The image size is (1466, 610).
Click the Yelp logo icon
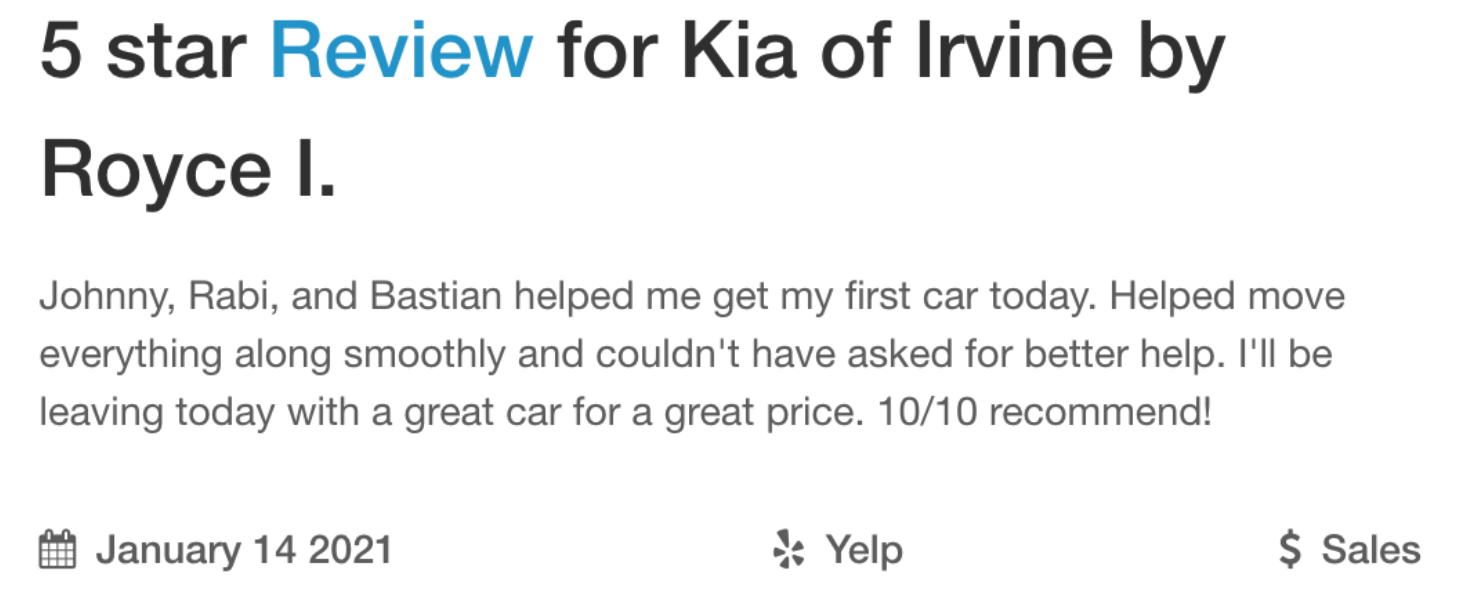pos(789,550)
